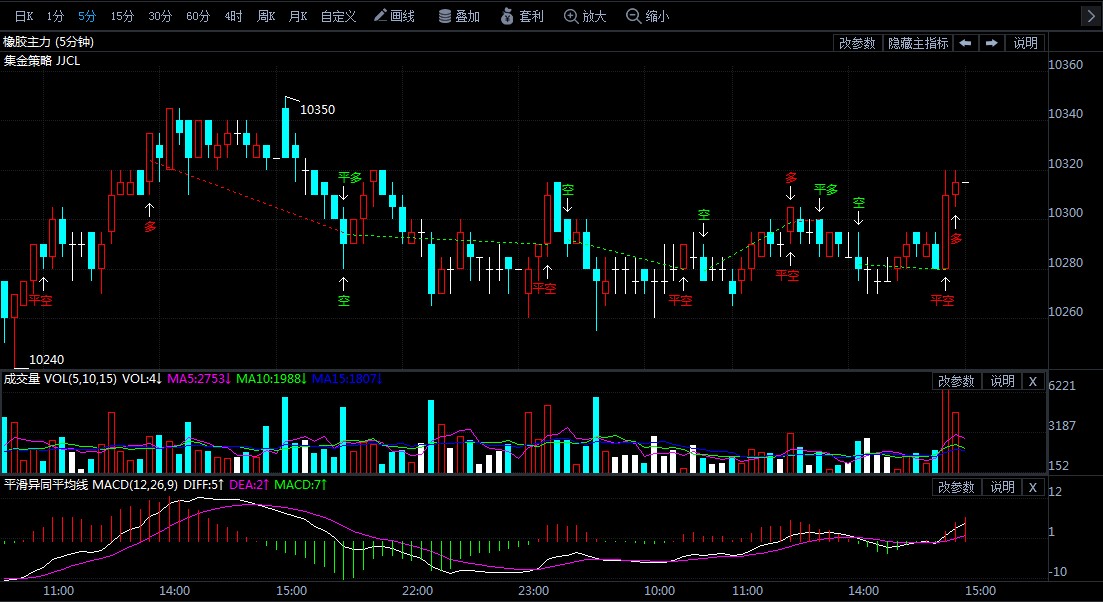
Task: Close the volume (成交量) panel
Action: 1033,381
